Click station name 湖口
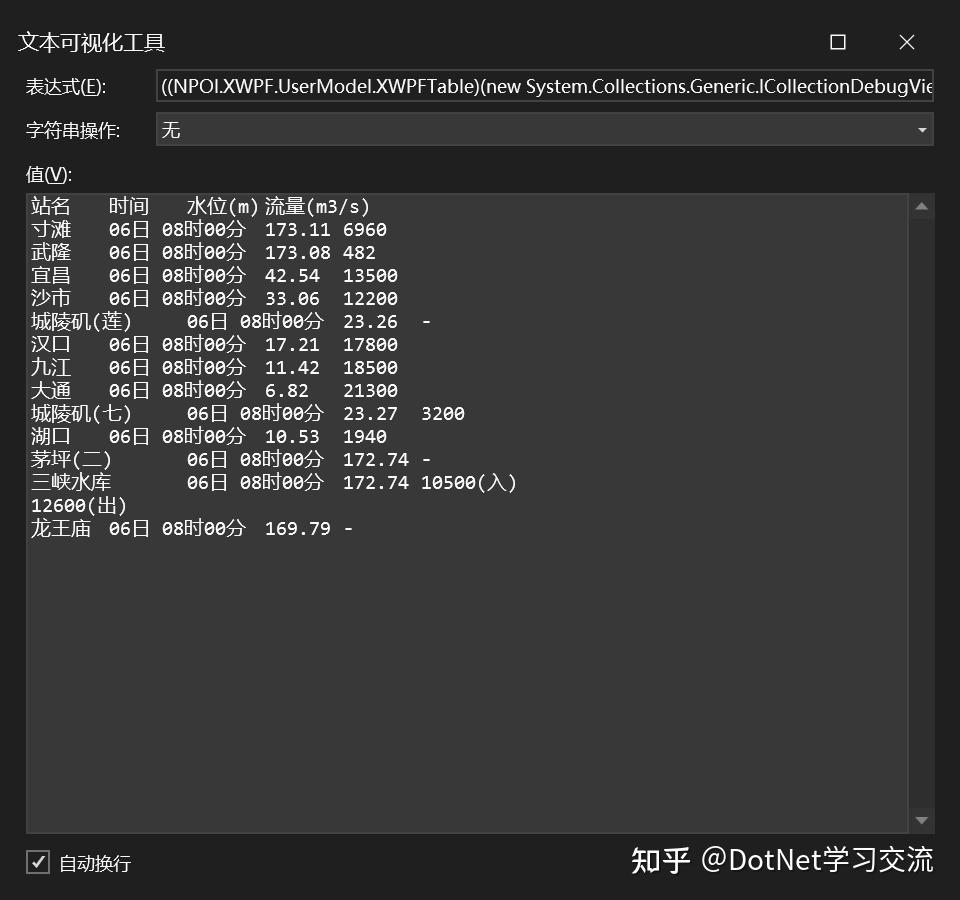 point(51,436)
